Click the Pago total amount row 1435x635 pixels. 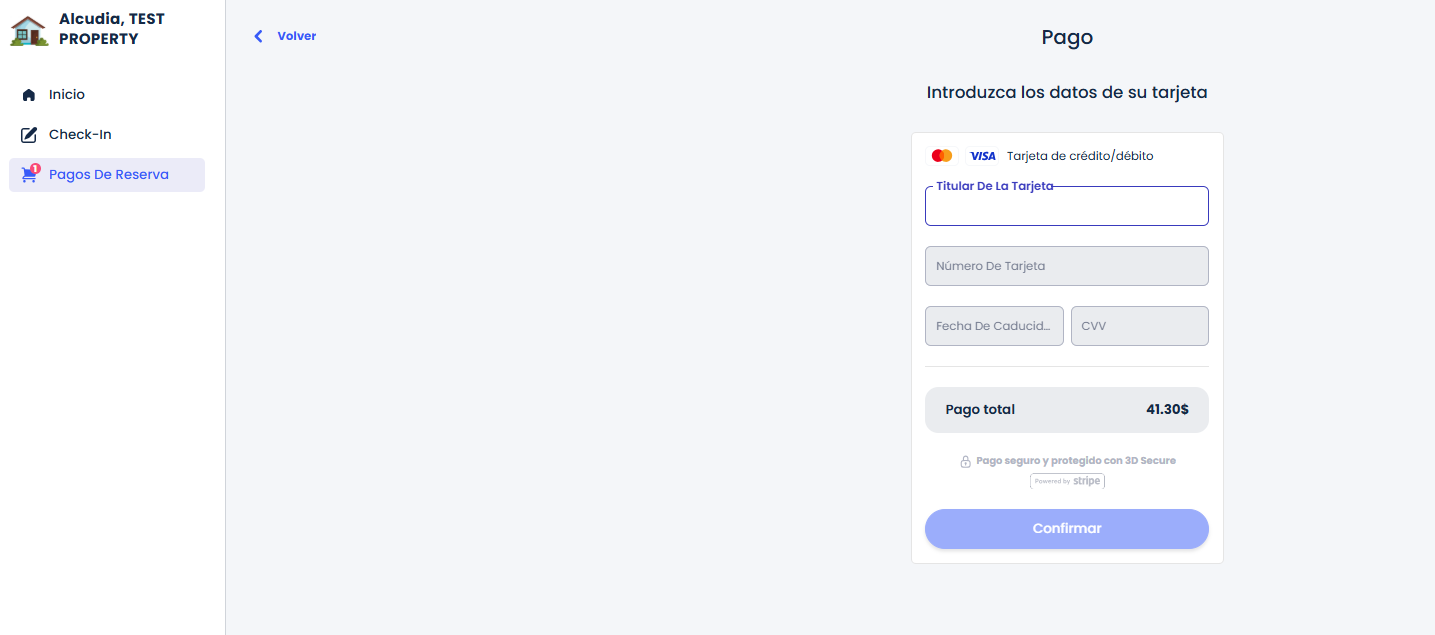coord(1066,410)
